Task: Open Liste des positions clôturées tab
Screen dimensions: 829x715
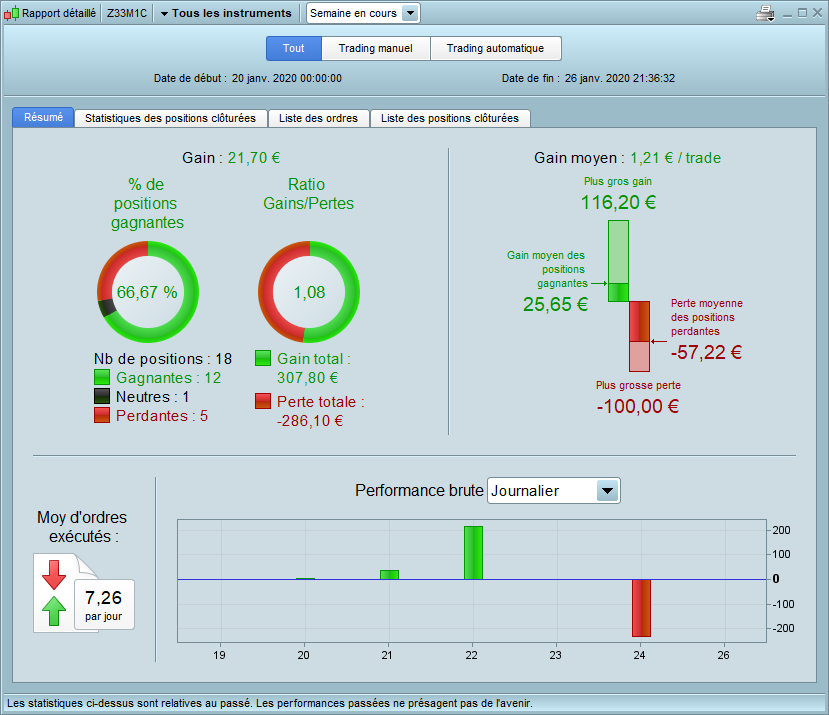Action: [450, 118]
